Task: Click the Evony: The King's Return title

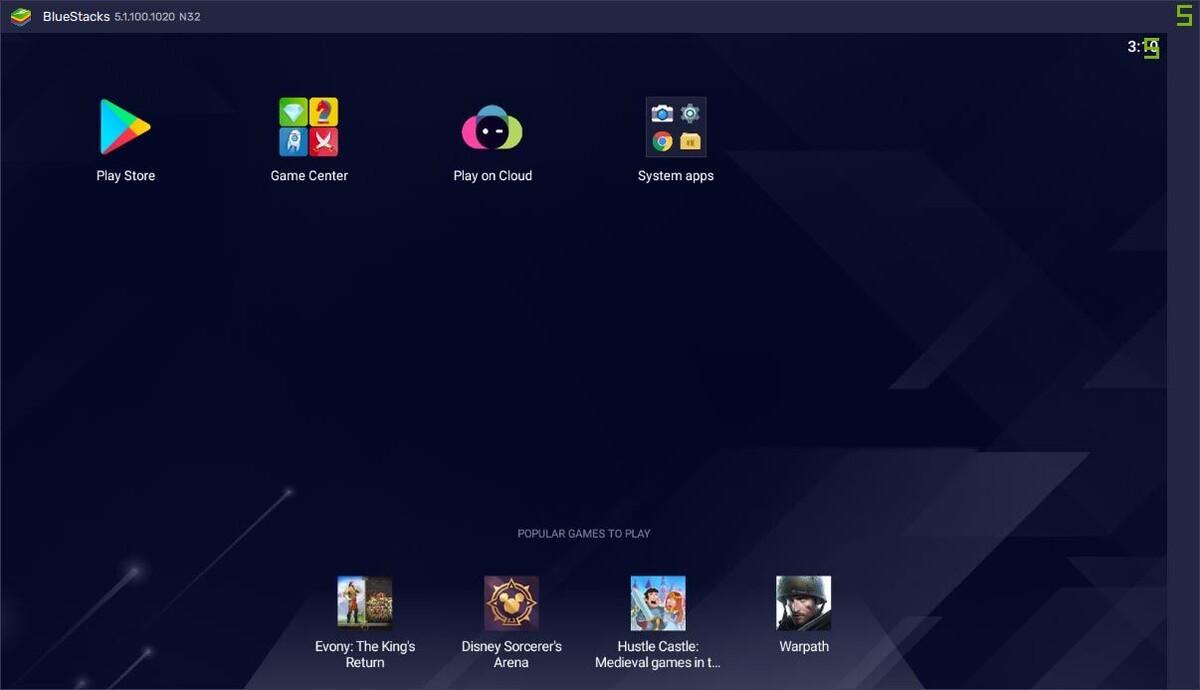Action: [365, 655]
